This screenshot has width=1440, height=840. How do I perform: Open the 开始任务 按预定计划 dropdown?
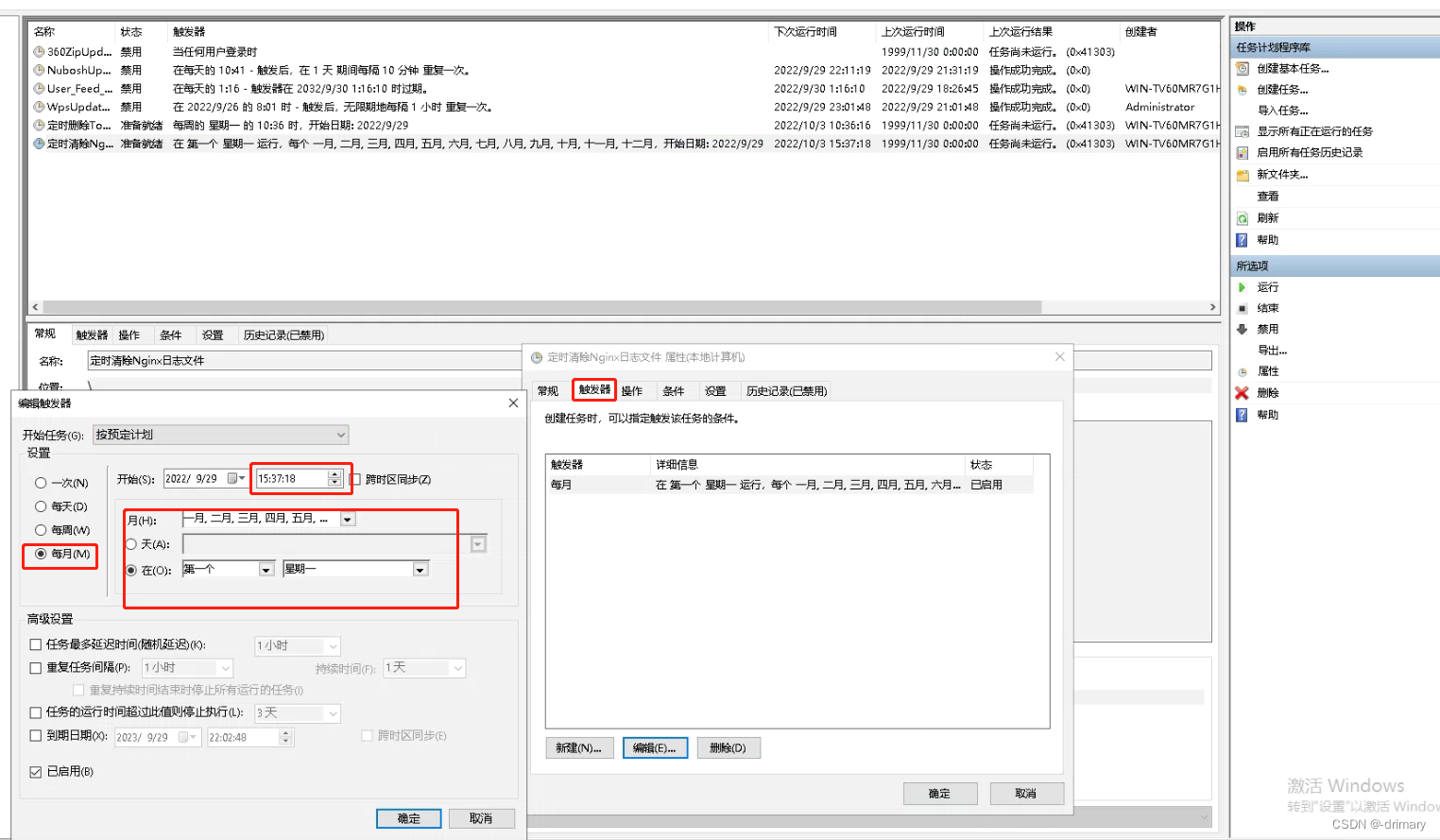(220, 435)
